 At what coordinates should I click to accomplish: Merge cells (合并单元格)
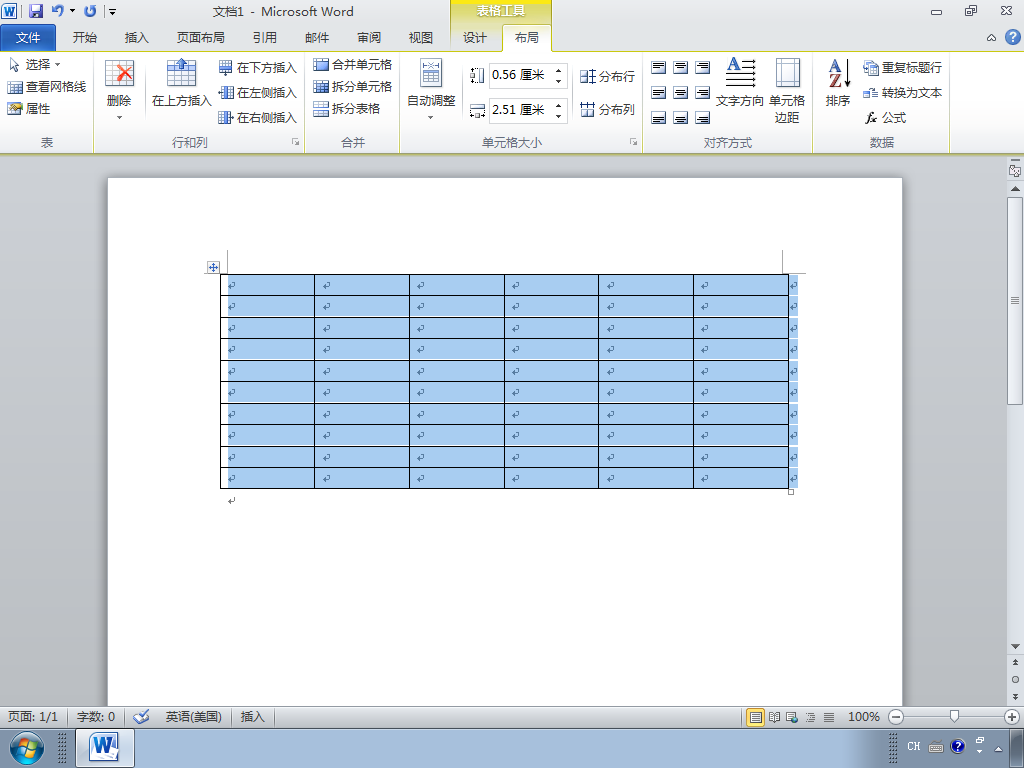tap(353, 65)
